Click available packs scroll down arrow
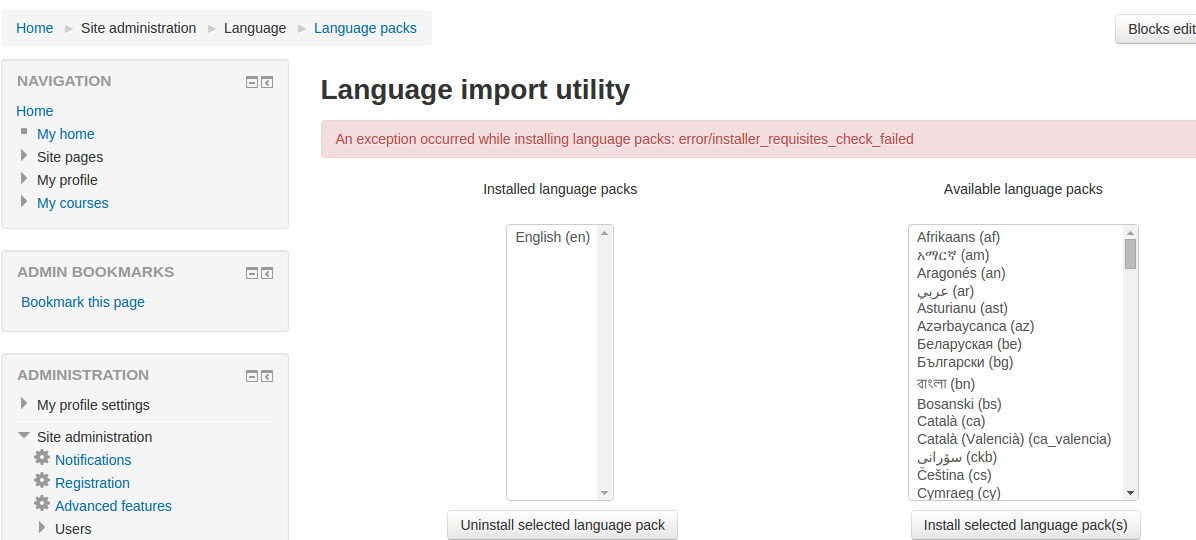1196x540 pixels. [x=1130, y=493]
